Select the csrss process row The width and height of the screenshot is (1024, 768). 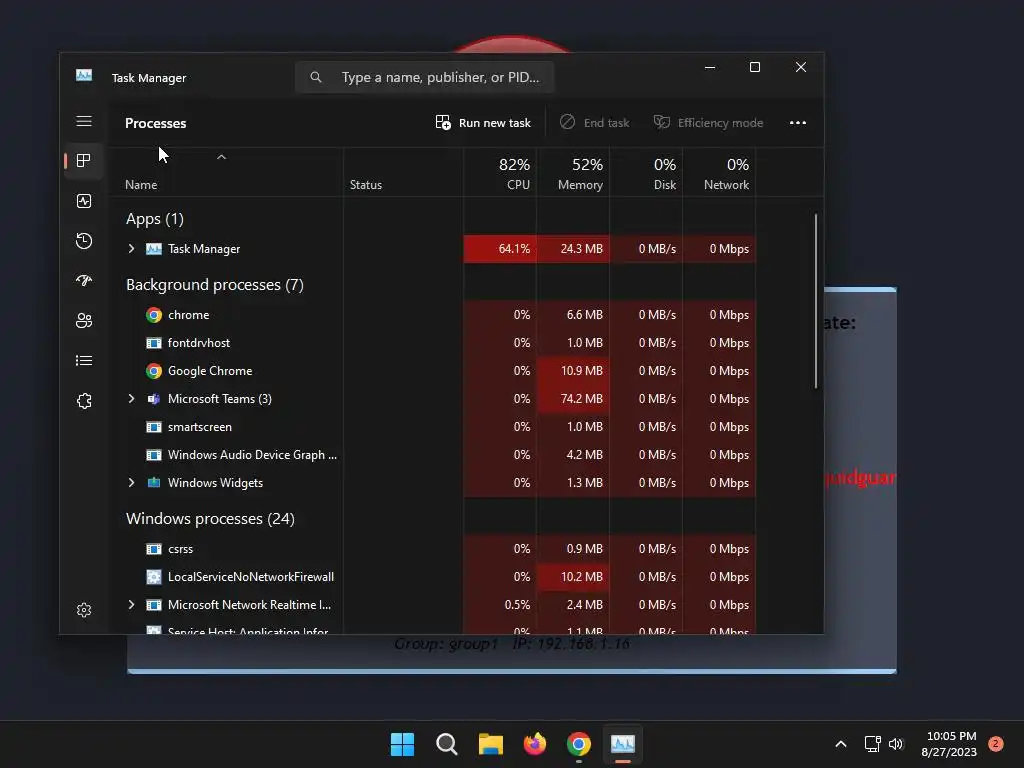(432, 549)
